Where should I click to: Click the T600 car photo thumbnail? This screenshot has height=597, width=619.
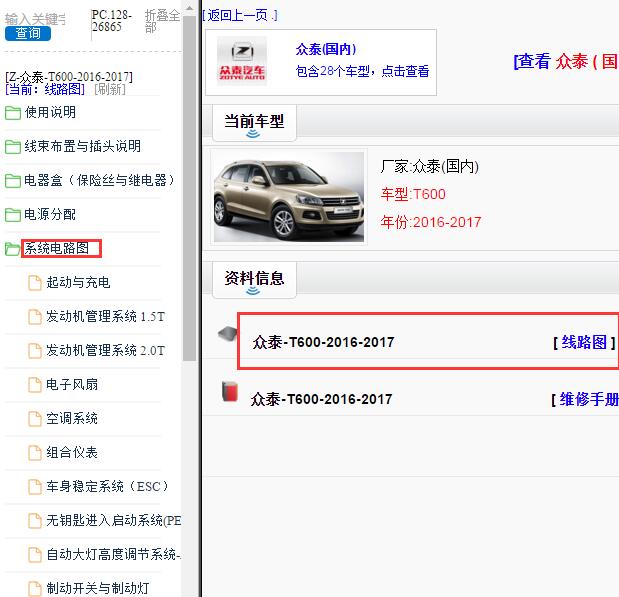coord(289,197)
